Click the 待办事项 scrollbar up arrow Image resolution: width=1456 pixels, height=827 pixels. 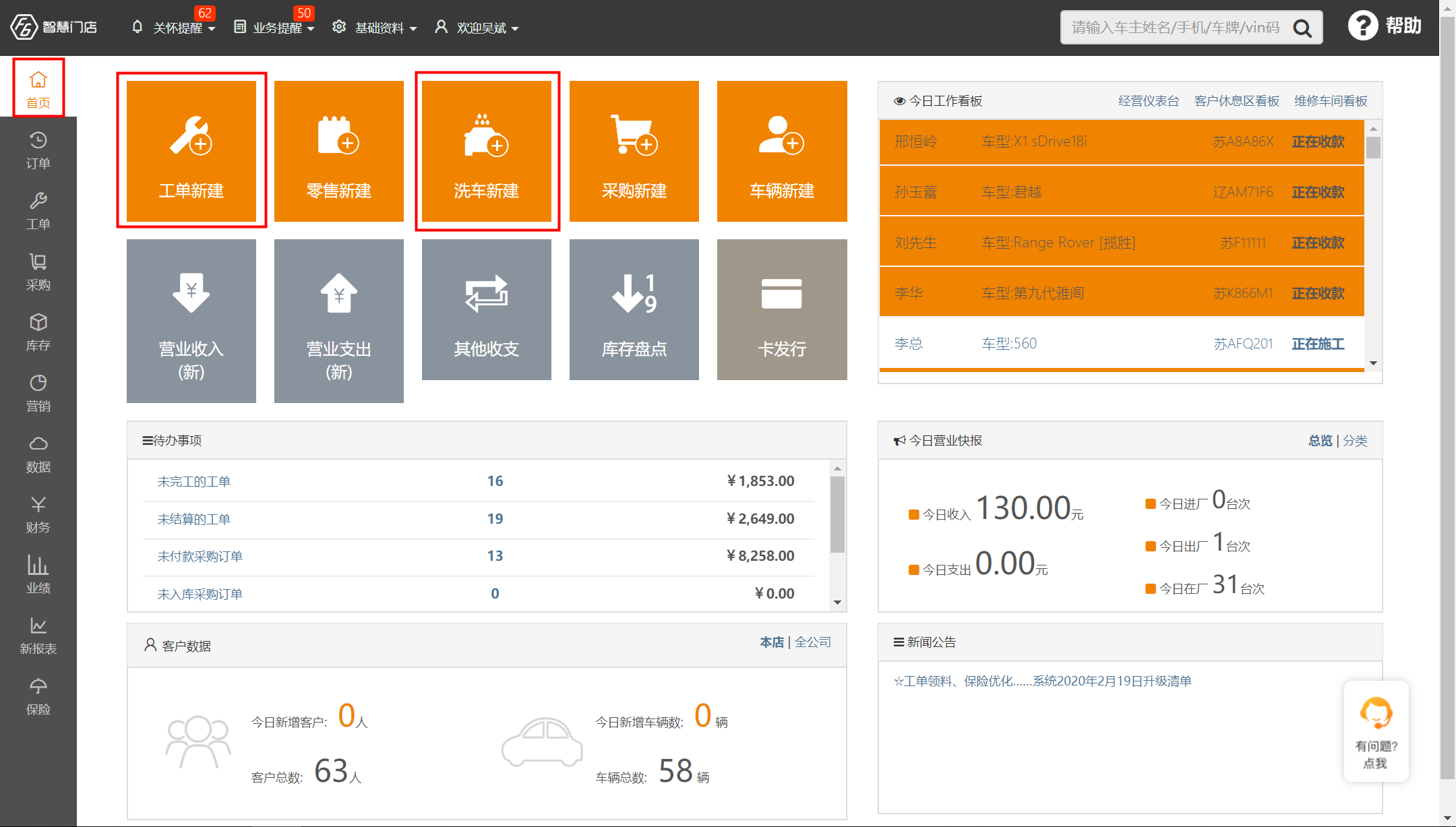[838, 468]
